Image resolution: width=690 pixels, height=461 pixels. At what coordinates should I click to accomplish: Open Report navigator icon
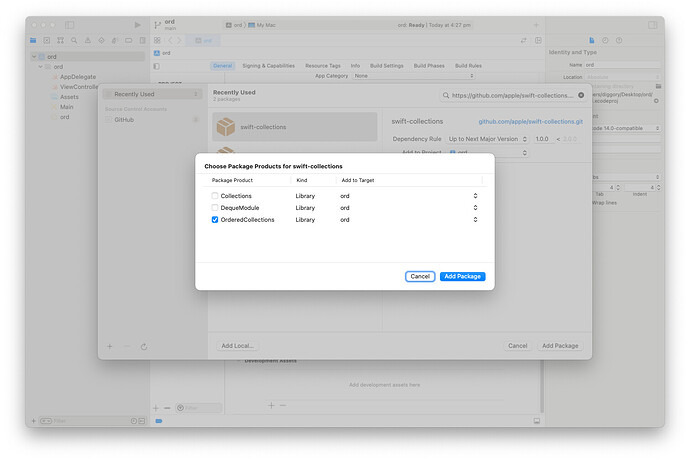click(142, 40)
